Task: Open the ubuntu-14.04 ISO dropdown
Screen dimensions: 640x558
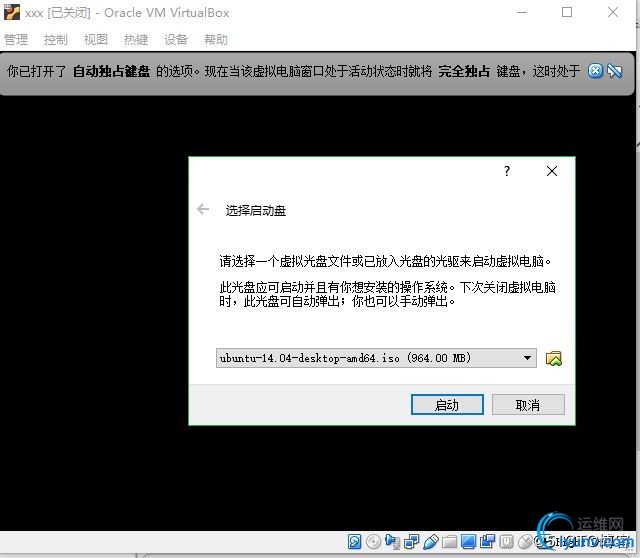Action: [x=376, y=358]
